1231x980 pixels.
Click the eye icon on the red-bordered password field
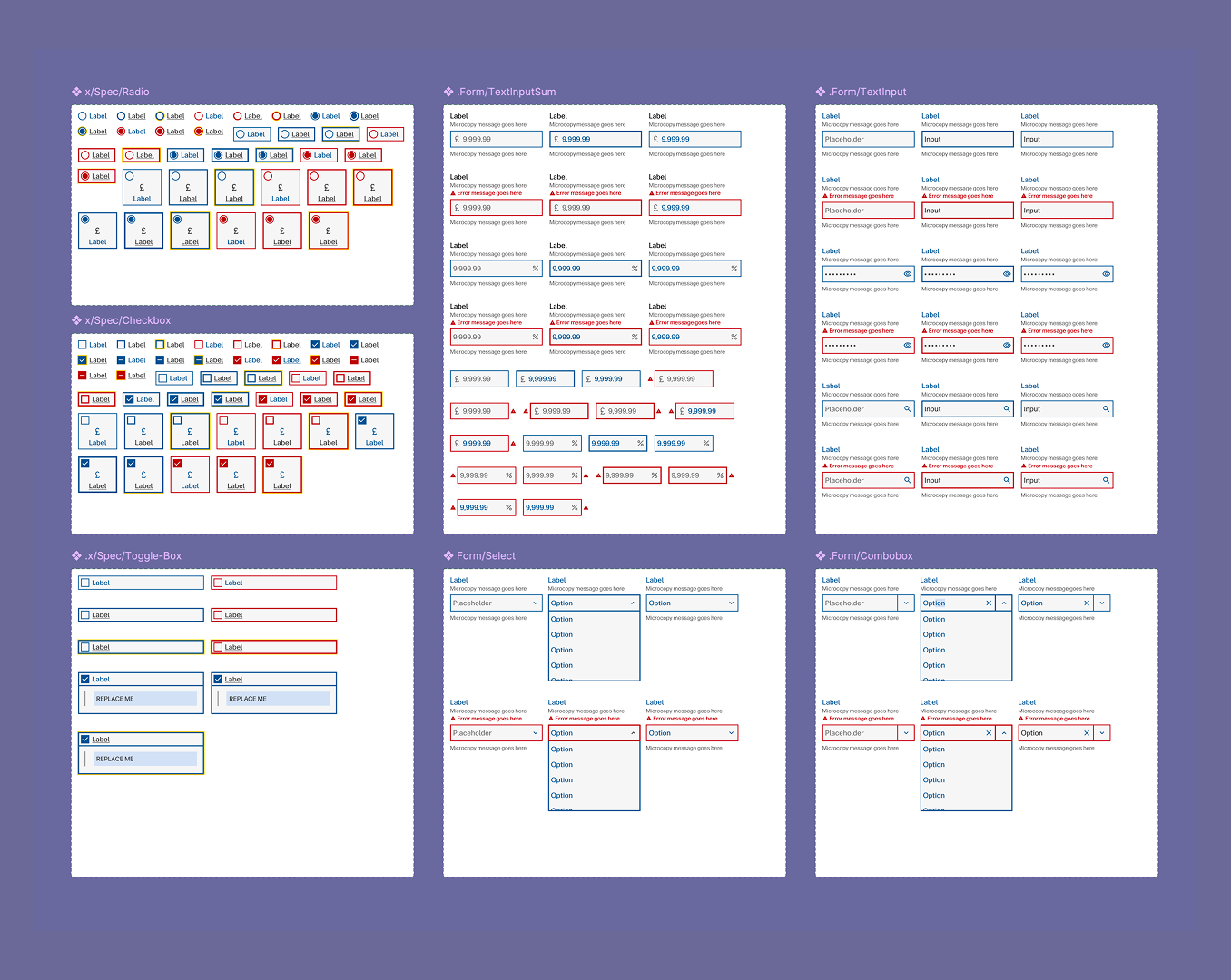coord(906,345)
